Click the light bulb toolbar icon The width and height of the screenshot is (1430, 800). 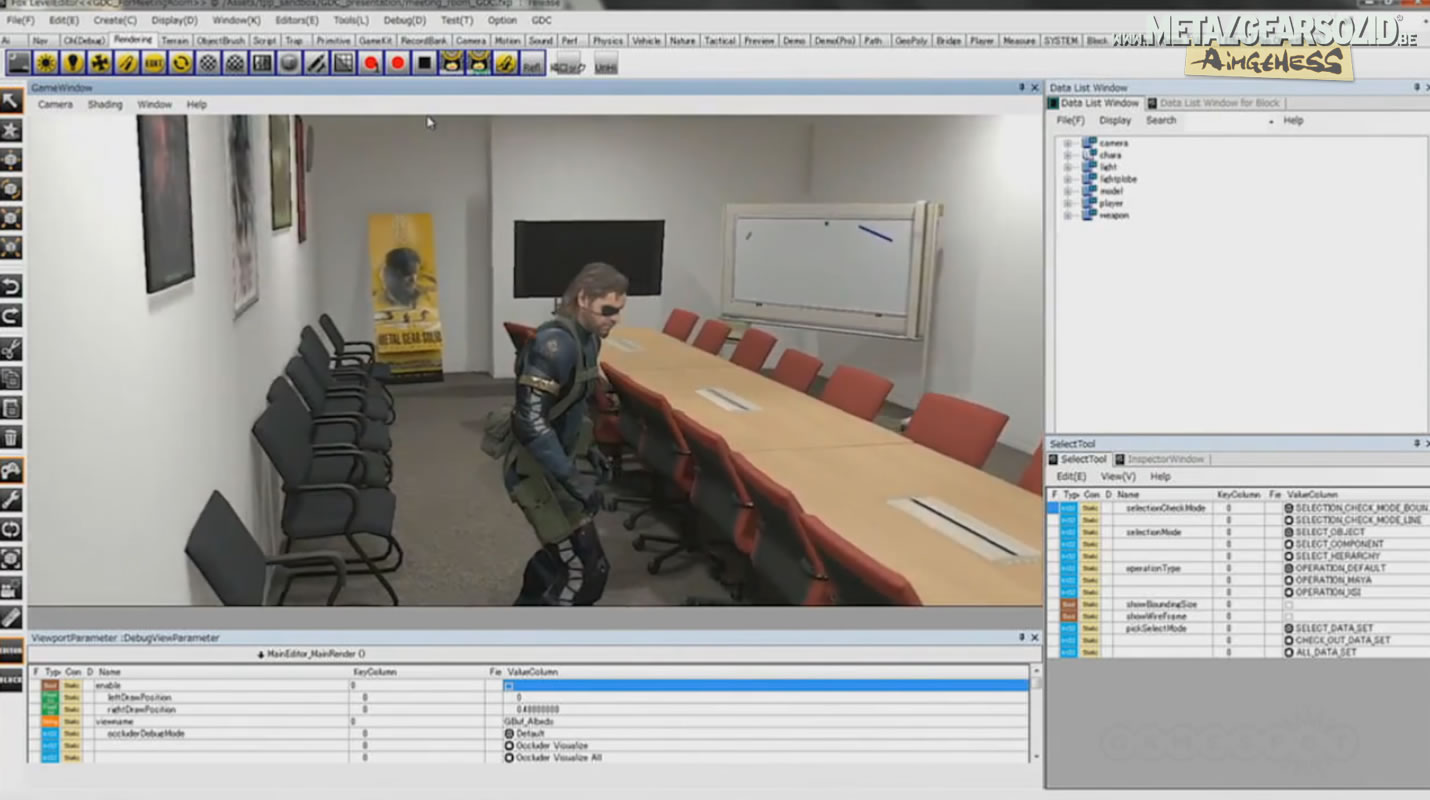[73, 63]
